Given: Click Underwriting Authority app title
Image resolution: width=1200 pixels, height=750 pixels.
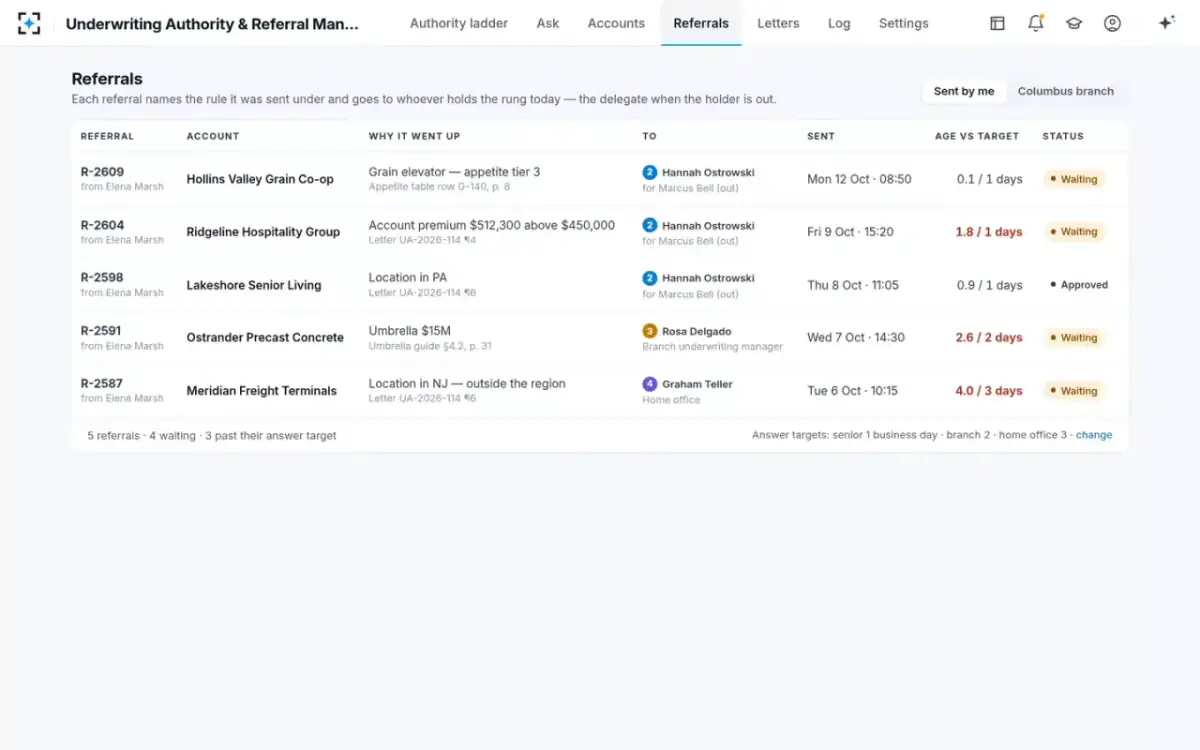Looking at the screenshot, I should 212,23.
